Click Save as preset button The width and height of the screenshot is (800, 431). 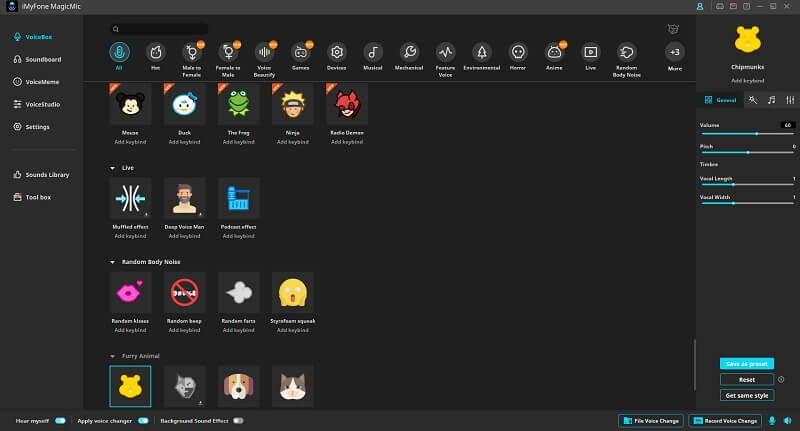click(747, 364)
